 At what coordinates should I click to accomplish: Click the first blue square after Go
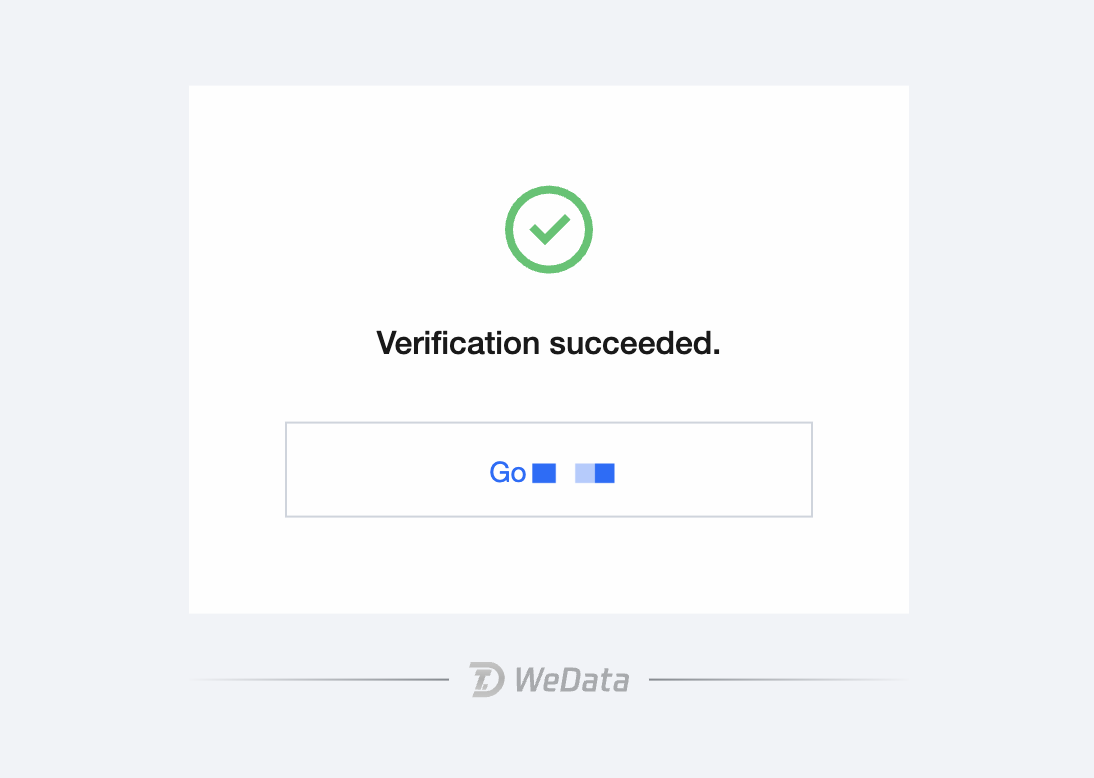click(544, 473)
